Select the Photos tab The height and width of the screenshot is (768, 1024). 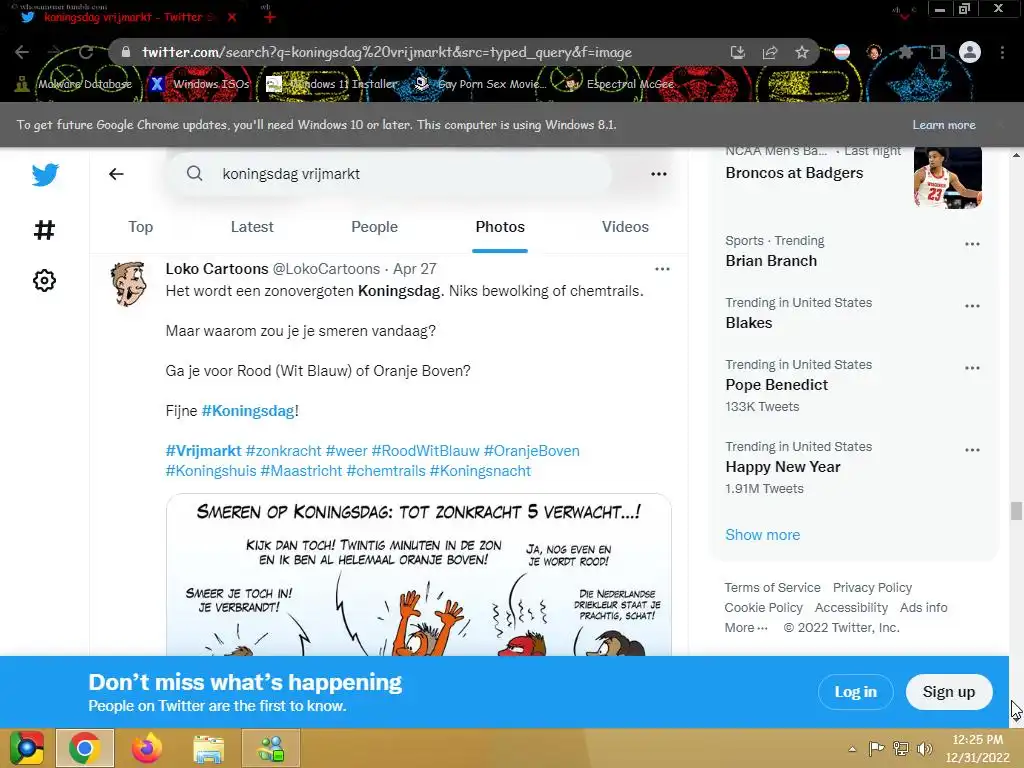(500, 227)
